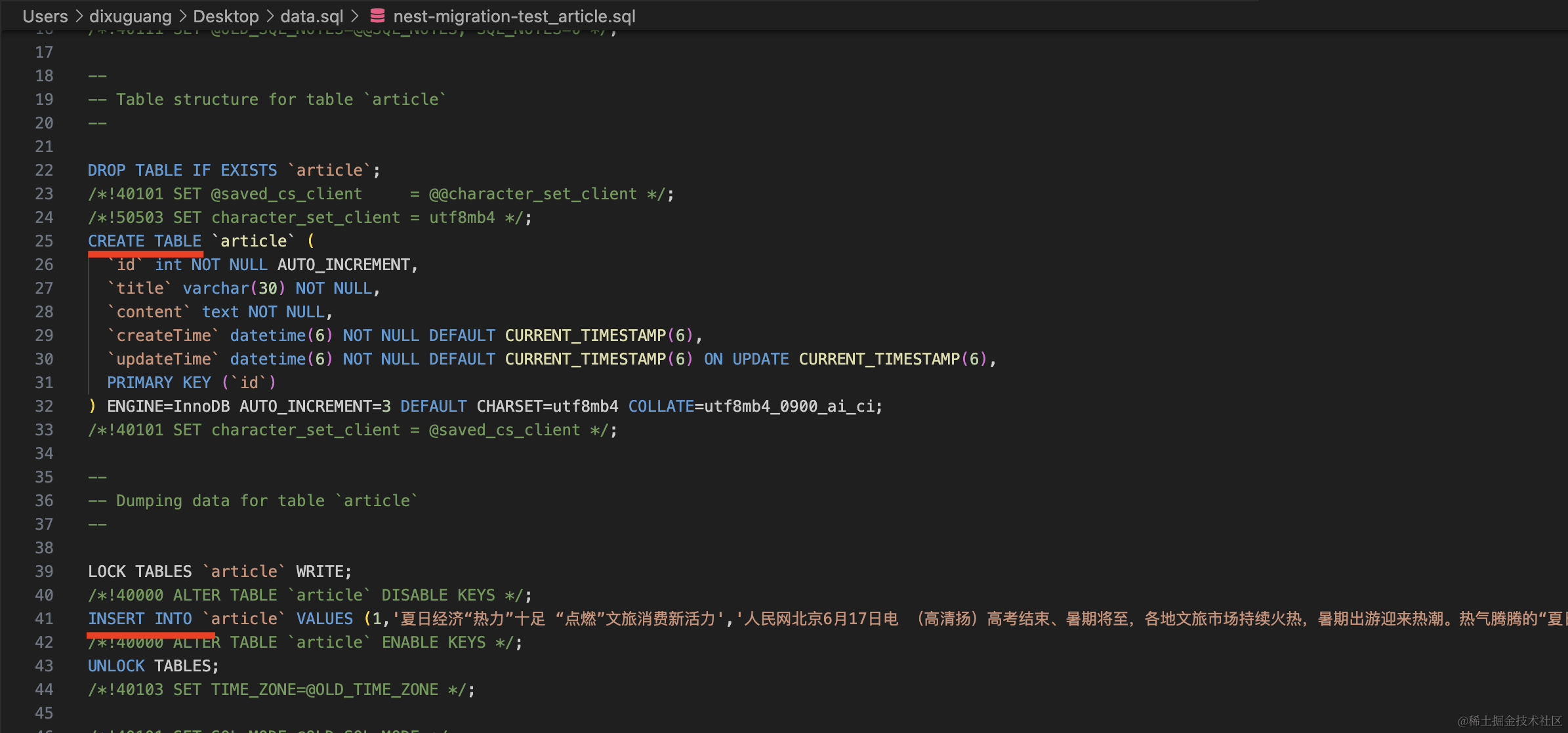Click the `updateTime` column name

pyautogui.click(x=163, y=359)
